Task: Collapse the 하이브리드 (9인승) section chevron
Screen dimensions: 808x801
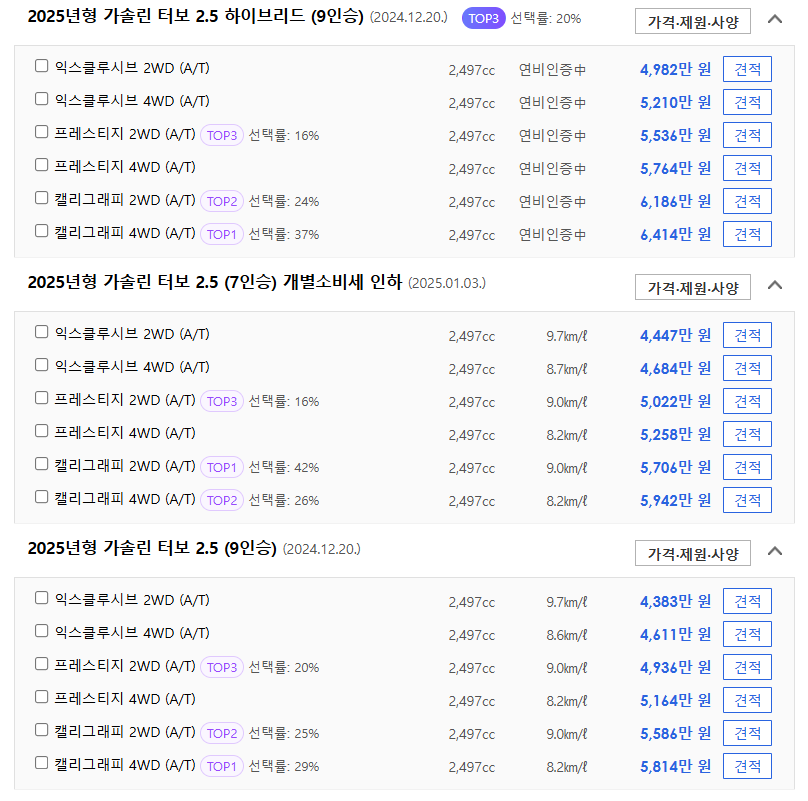Action: 775,20
